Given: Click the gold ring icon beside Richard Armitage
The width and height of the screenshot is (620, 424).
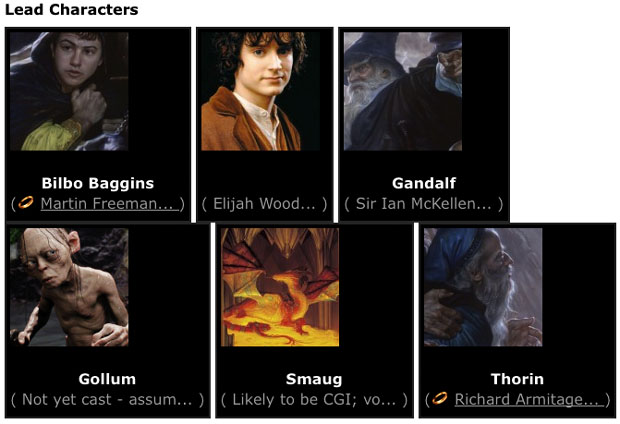Looking at the screenshot, I should tap(440, 398).
